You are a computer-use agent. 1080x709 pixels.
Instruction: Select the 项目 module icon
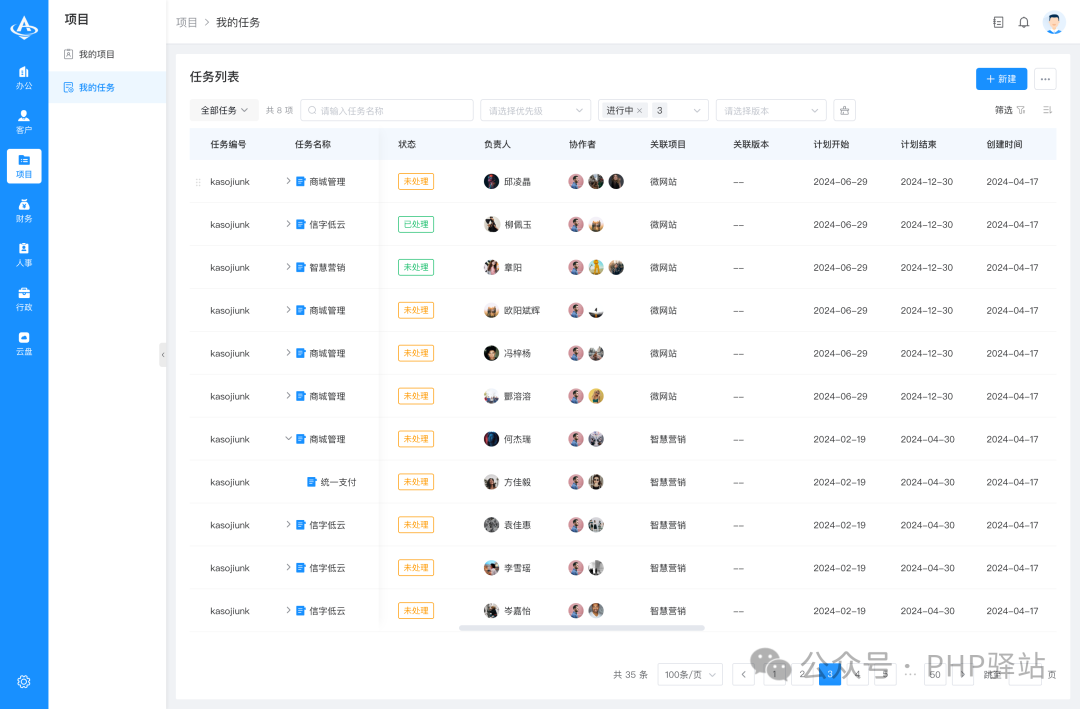click(x=24, y=166)
